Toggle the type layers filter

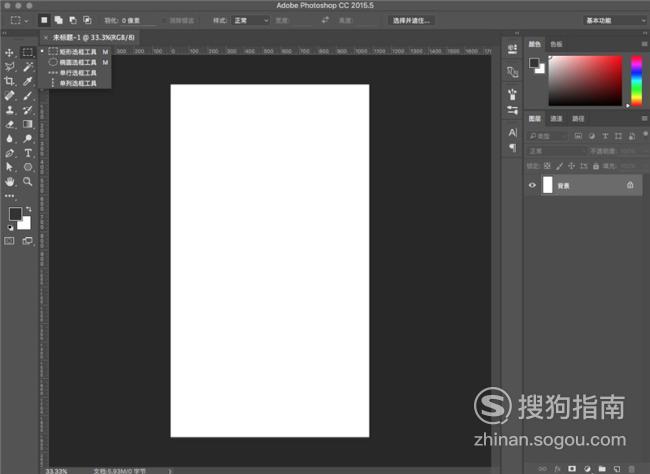[605, 136]
